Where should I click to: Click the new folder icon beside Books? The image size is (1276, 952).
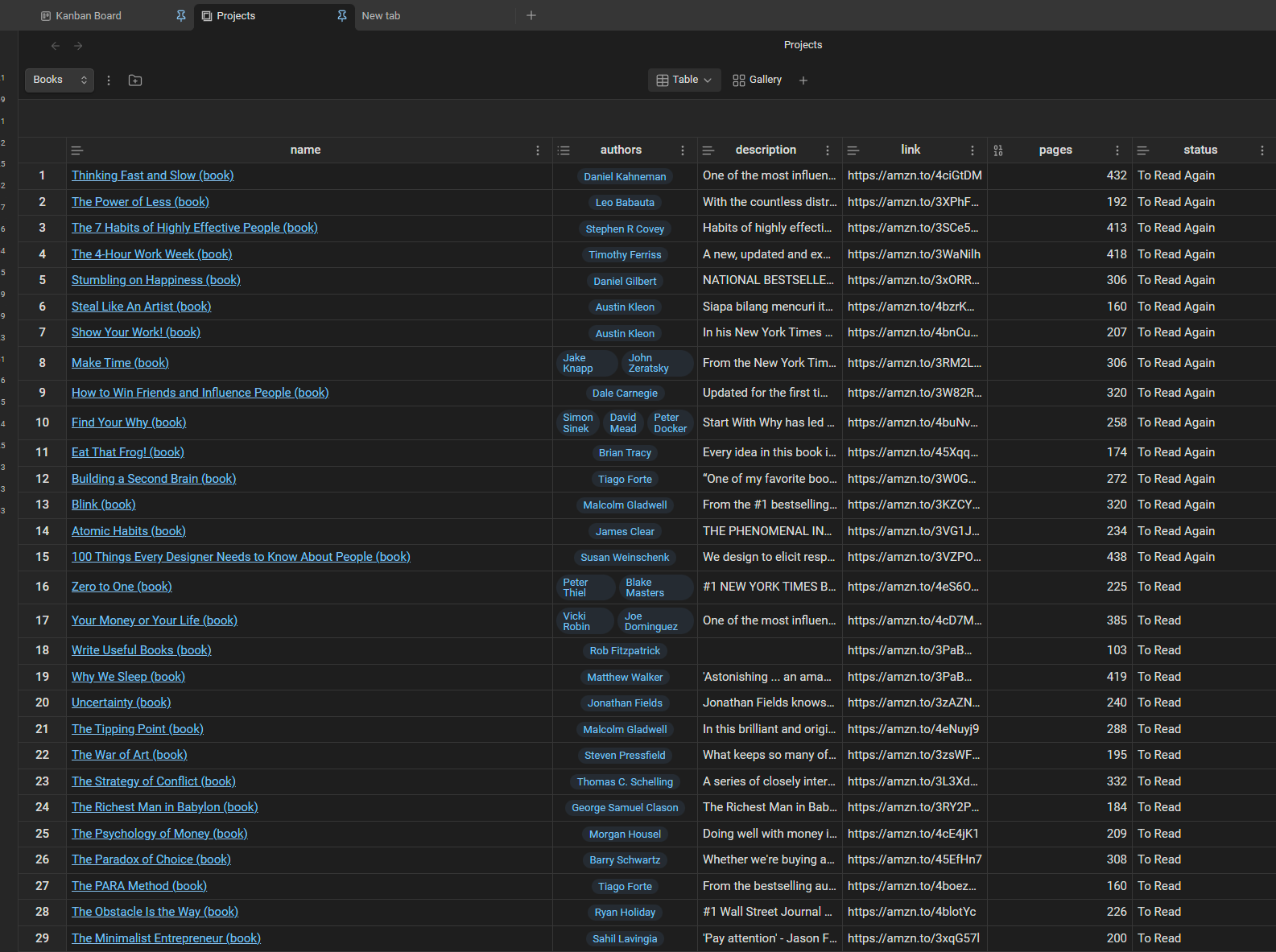(x=135, y=80)
